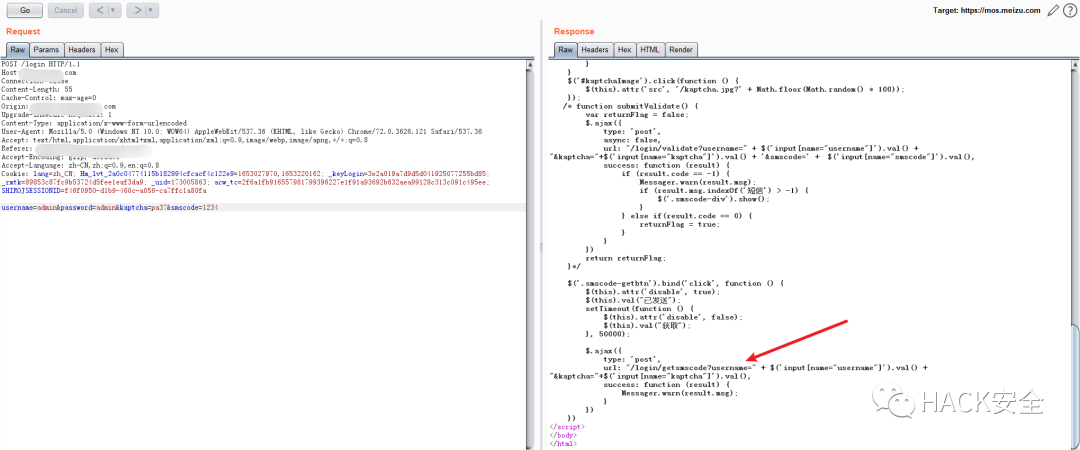Click the Response pane scrollbar up arrow

(x=1075, y=65)
